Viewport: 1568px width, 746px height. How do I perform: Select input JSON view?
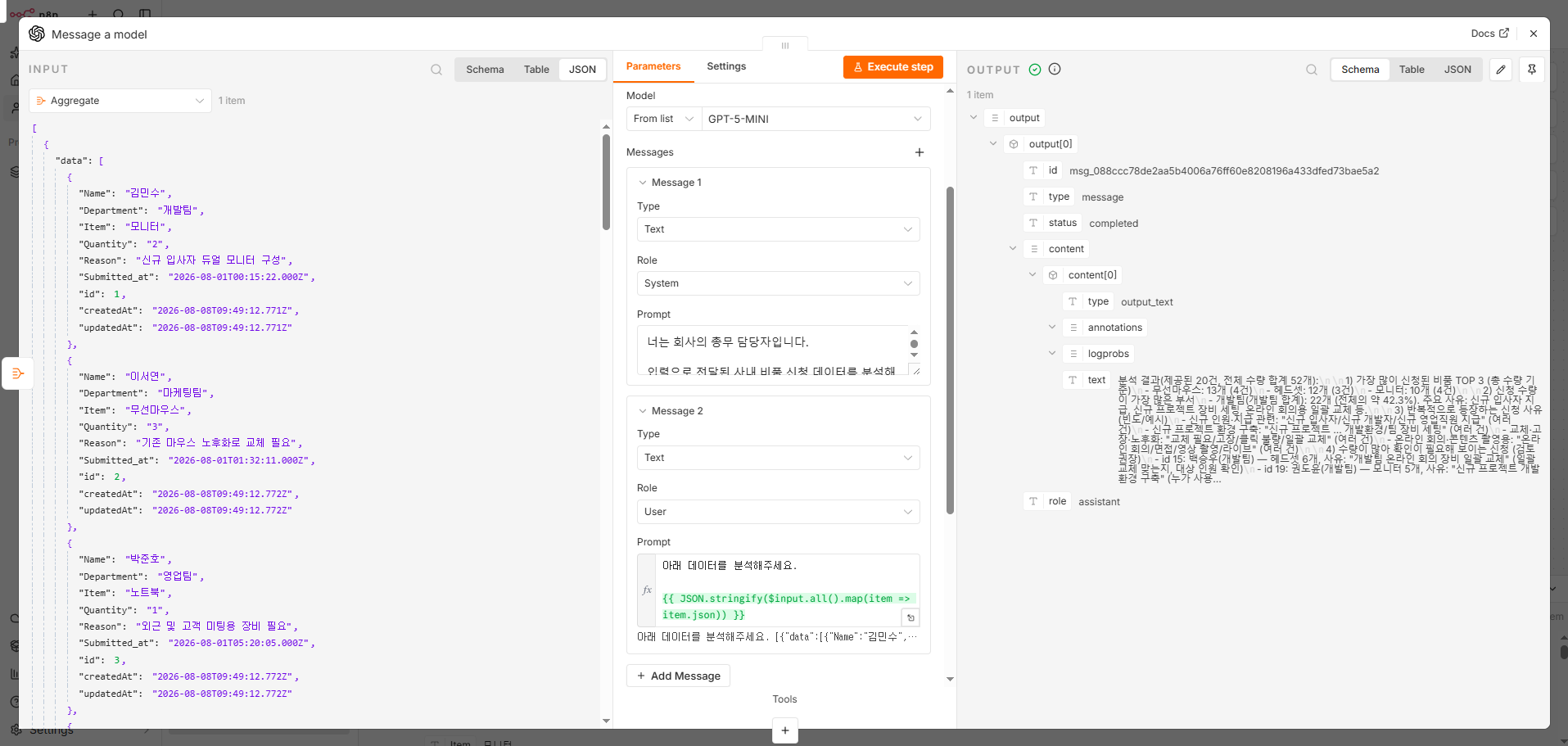(x=582, y=70)
